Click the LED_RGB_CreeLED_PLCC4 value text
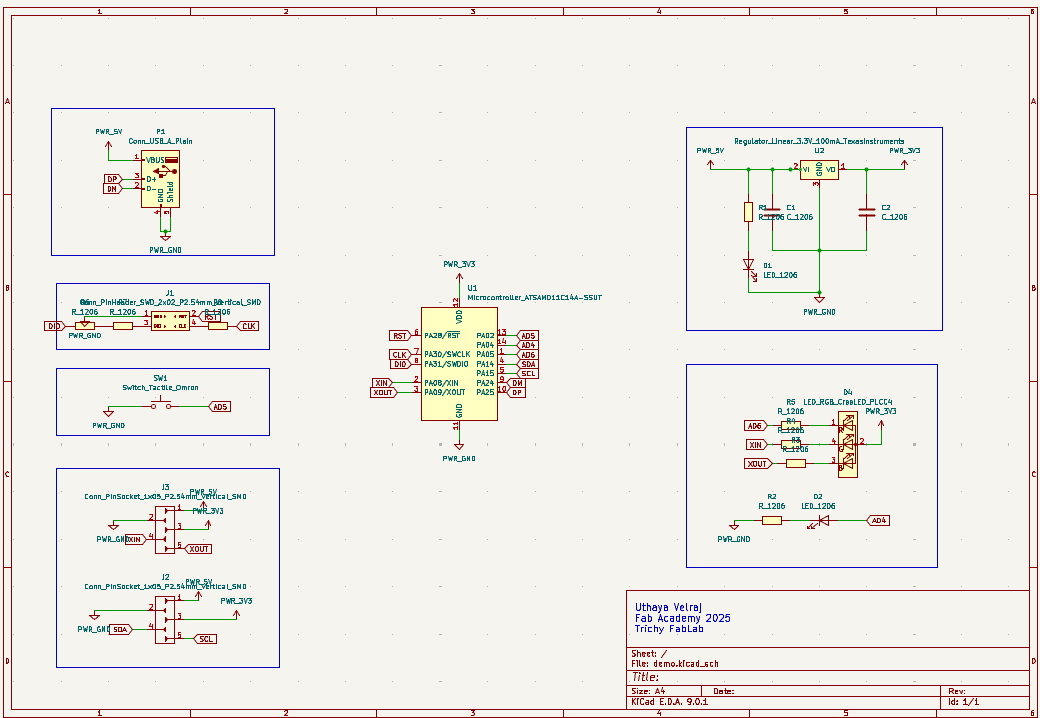The width and height of the screenshot is (1040, 718). pos(848,402)
